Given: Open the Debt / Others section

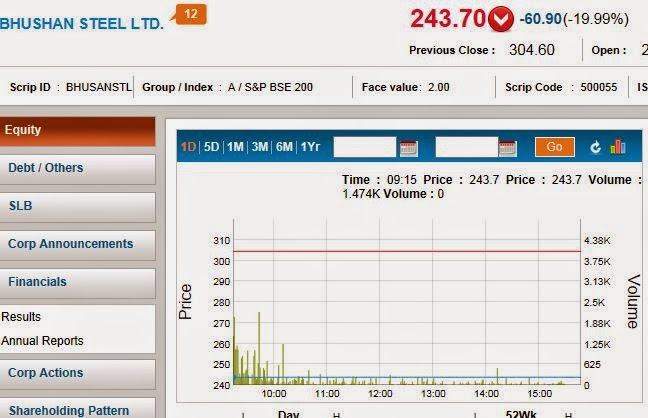Looking at the screenshot, I should [77, 169].
